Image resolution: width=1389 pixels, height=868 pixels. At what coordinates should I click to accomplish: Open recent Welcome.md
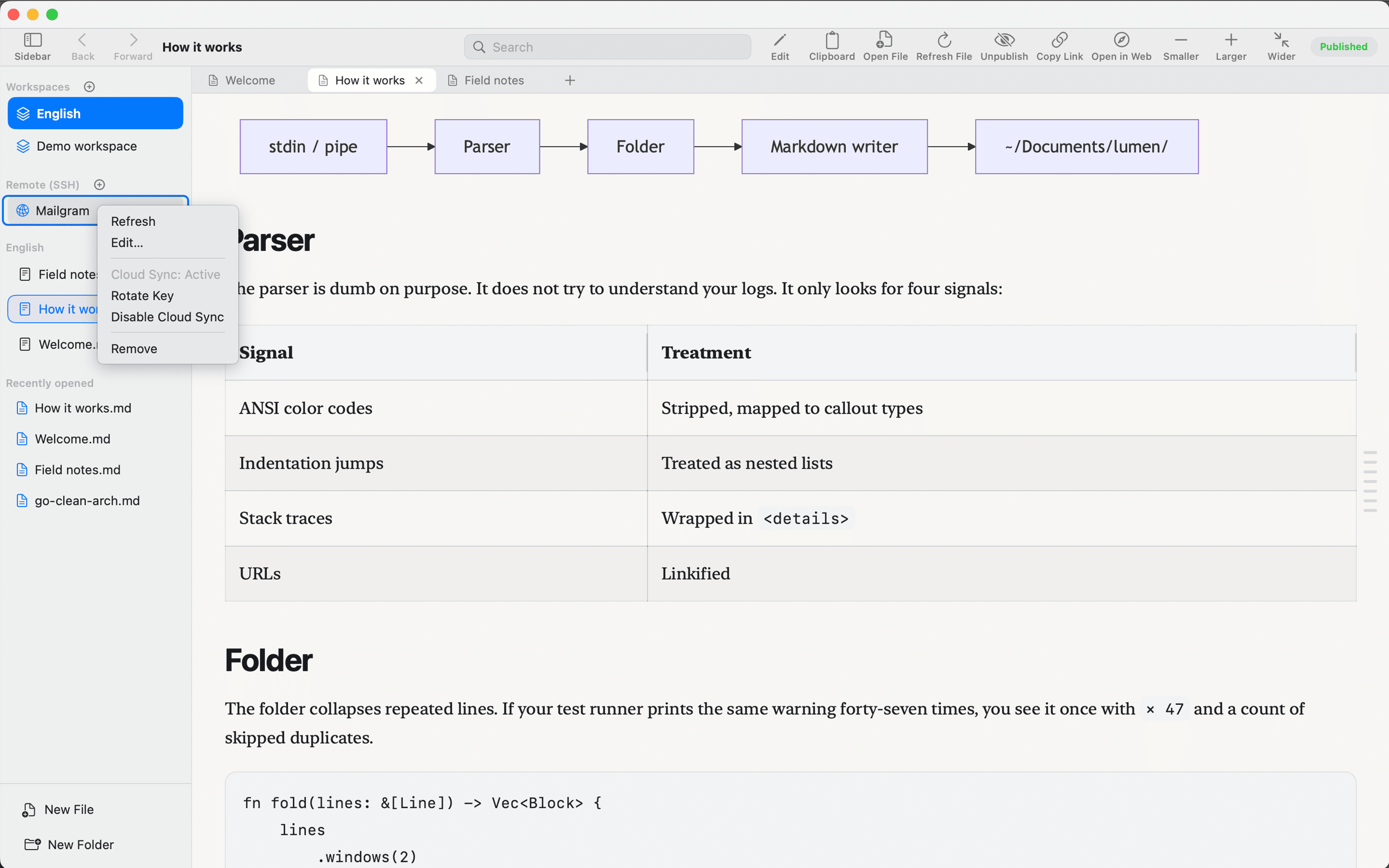click(x=72, y=439)
